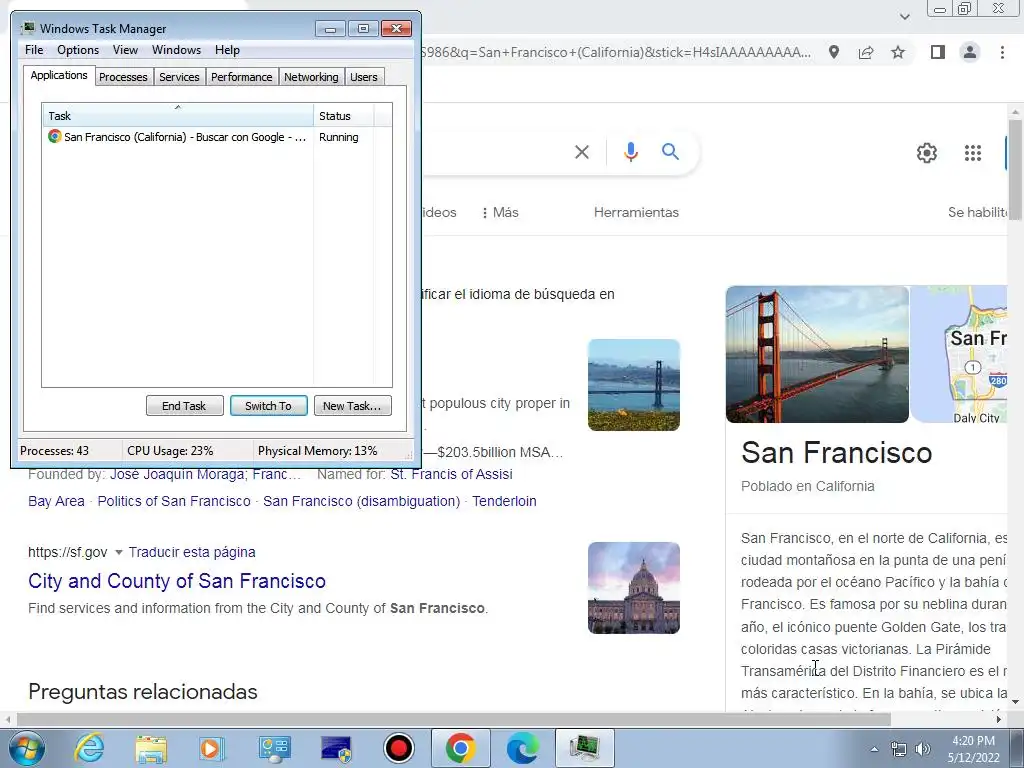1024x768 pixels.
Task: Click the Physical Memory: 13% status entry
Action: [x=317, y=451]
